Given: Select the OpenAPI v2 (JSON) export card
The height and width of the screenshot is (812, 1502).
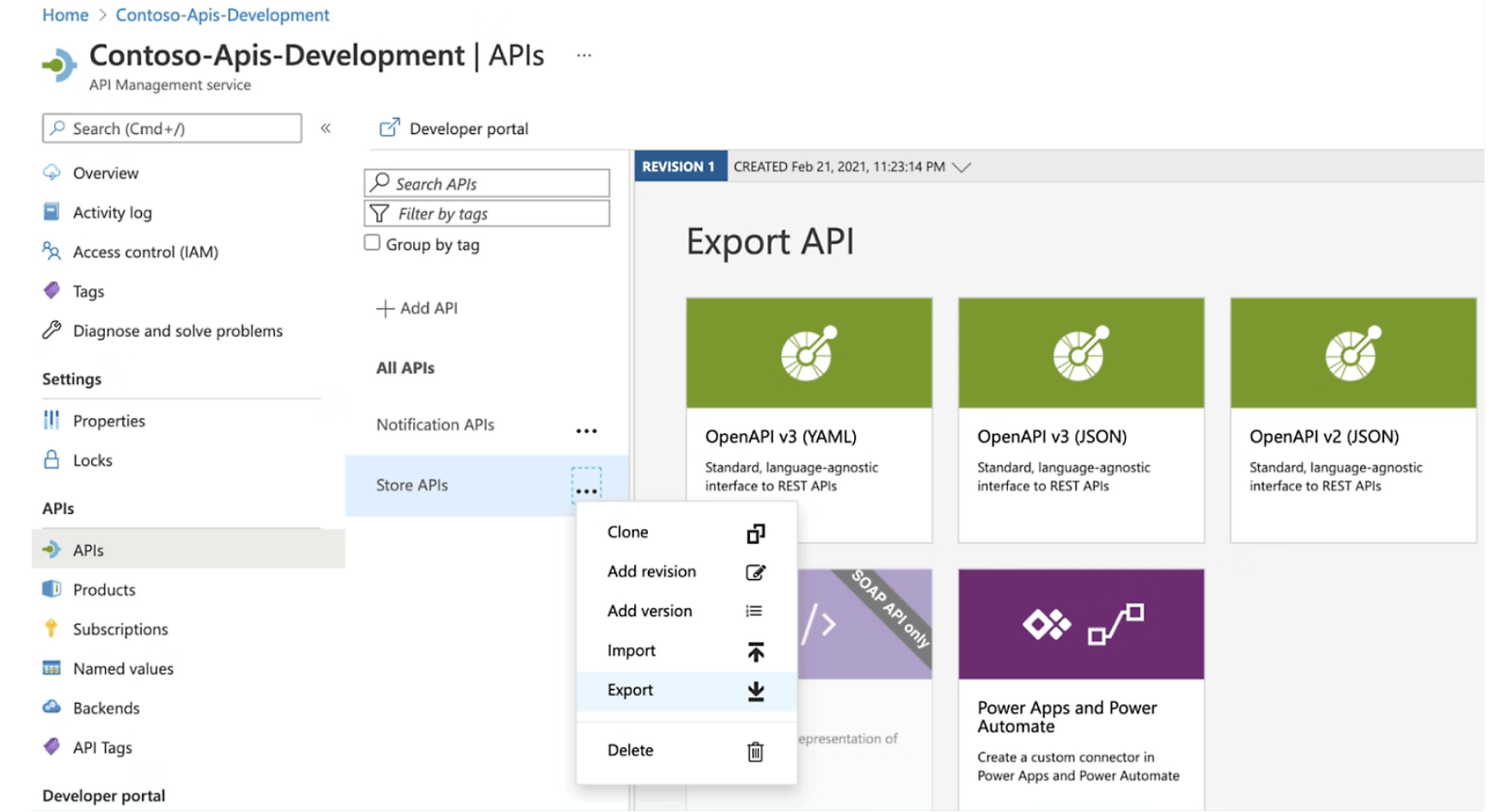Looking at the screenshot, I should tap(1353, 420).
